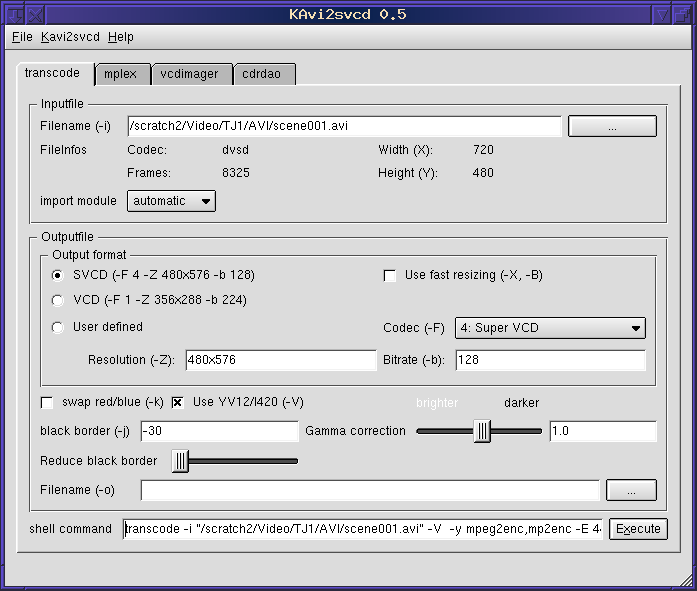
Task: Enable Use fast resizing checkbox
Action: pyautogui.click(x=390, y=276)
